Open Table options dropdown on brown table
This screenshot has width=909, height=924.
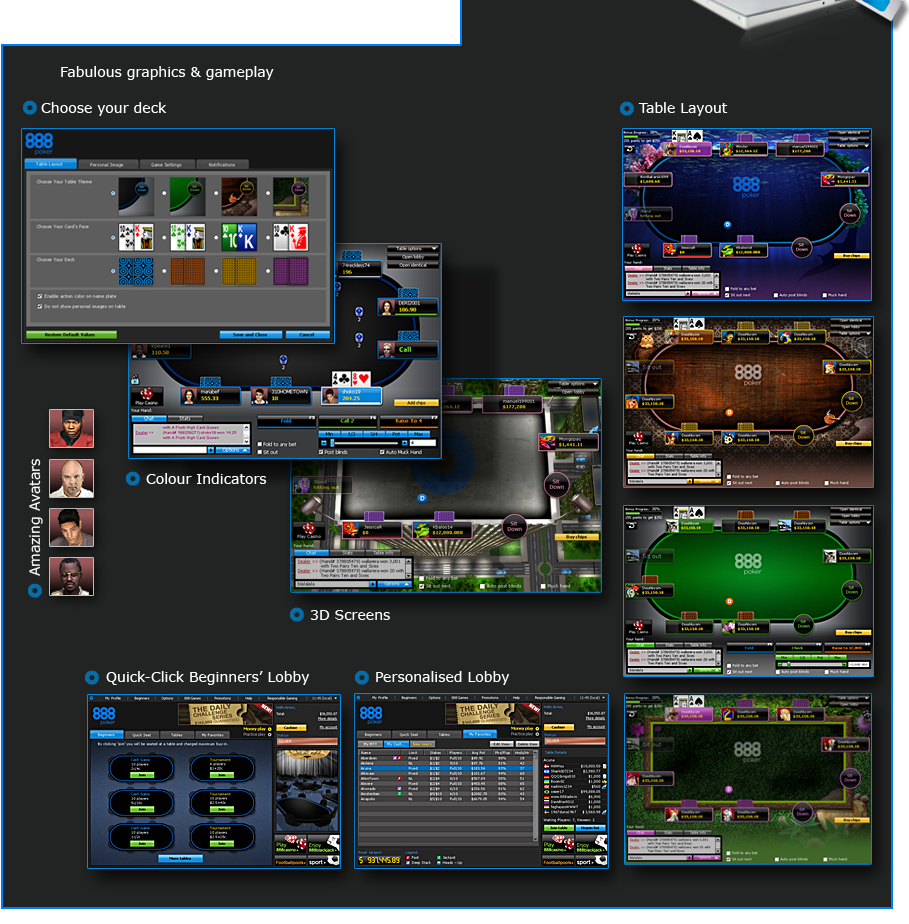[x=850, y=334]
